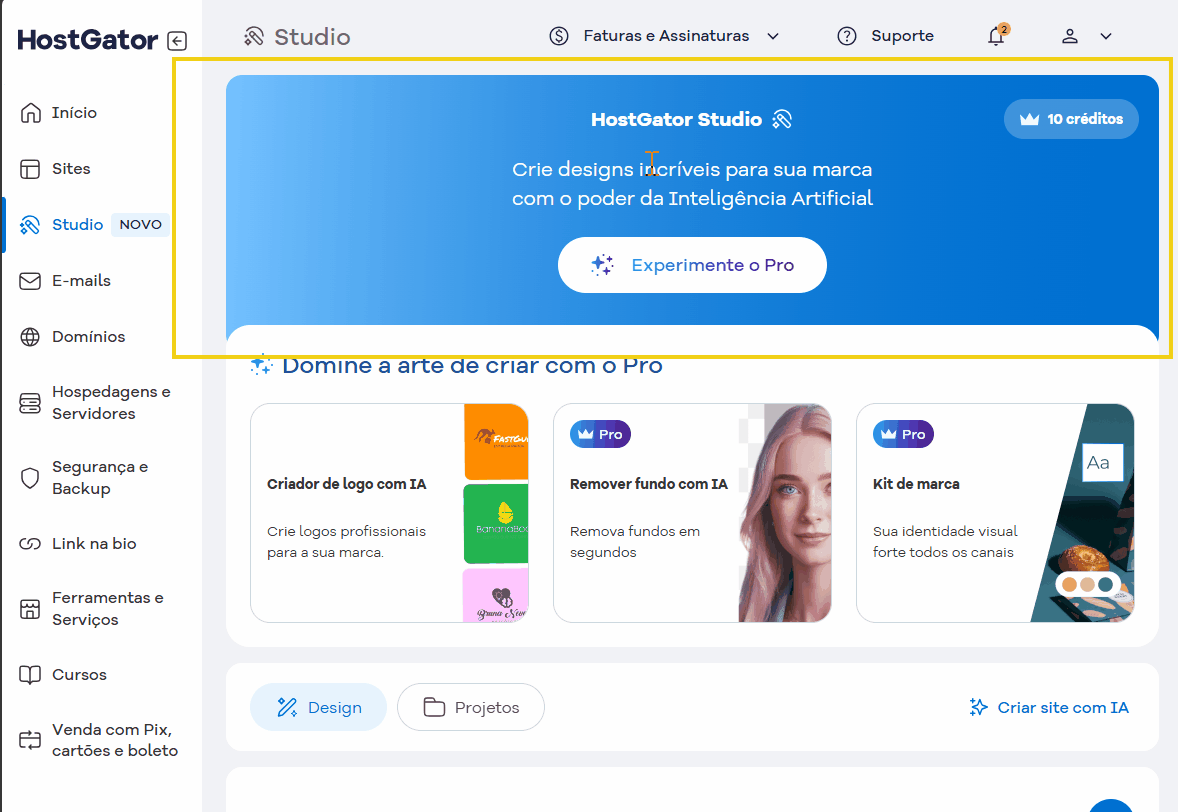This screenshot has height=812, width=1178.
Task: Collapse the sidebar with the arrow icon
Action: (177, 41)
